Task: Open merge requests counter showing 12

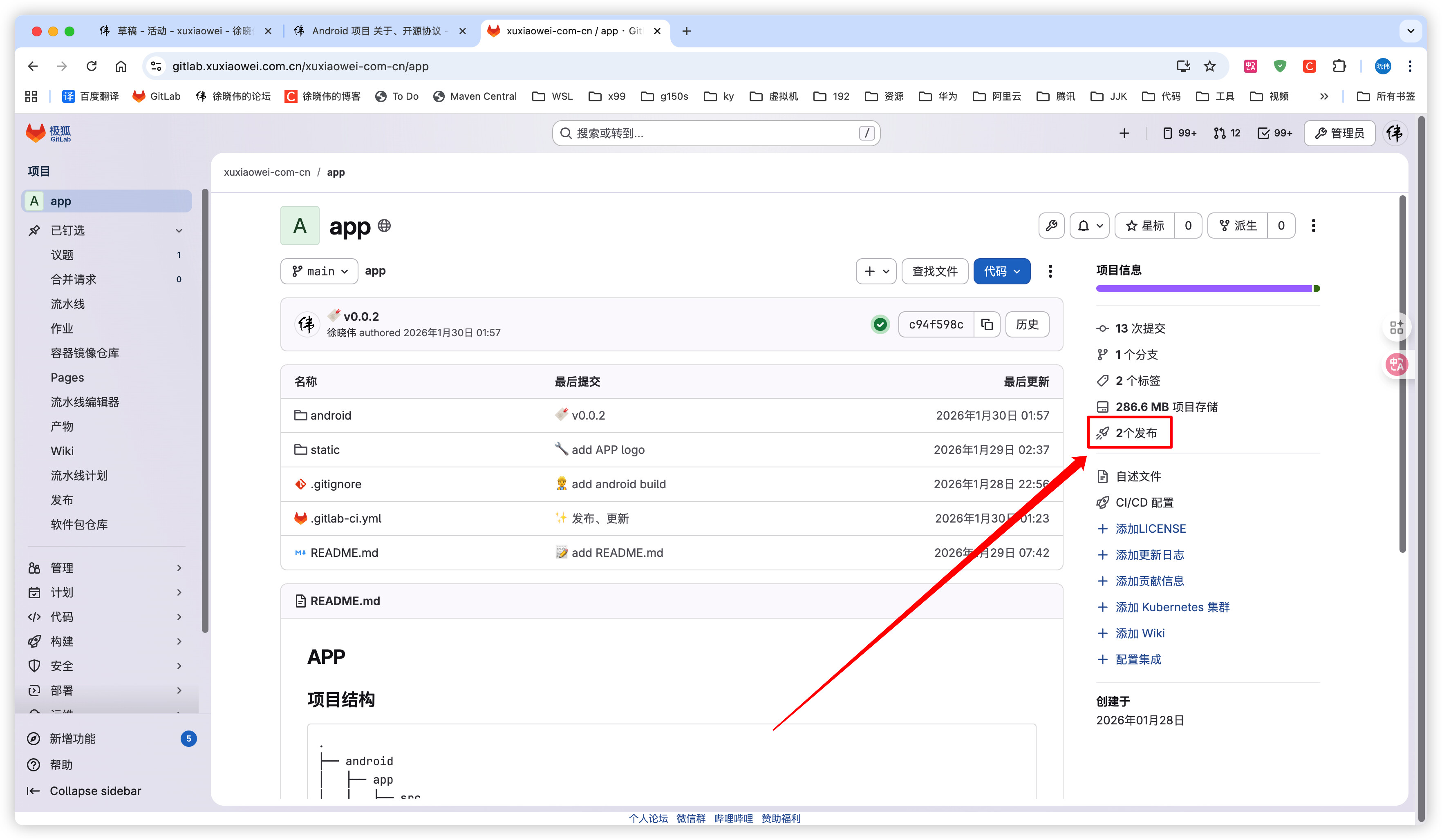Action: point(1227,133)
